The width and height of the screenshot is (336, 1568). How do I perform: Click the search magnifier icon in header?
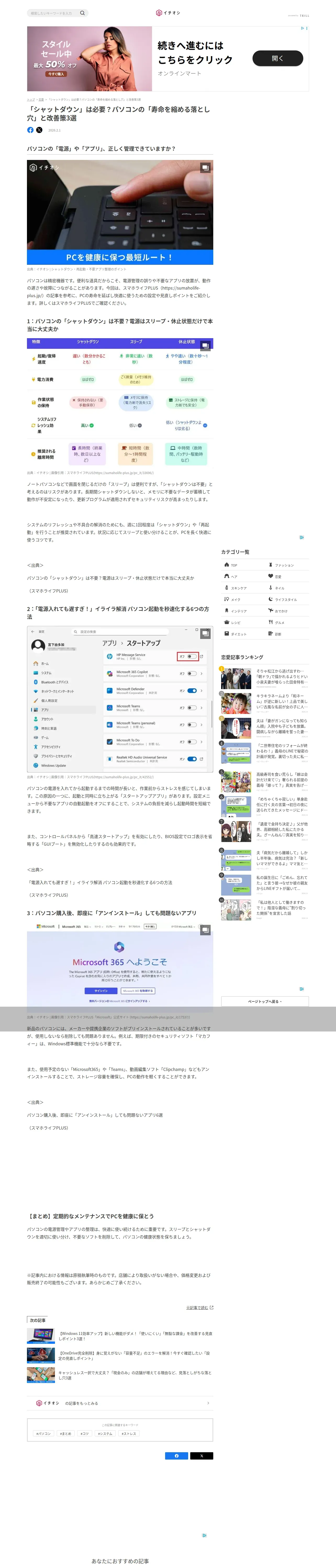point(82,13)
